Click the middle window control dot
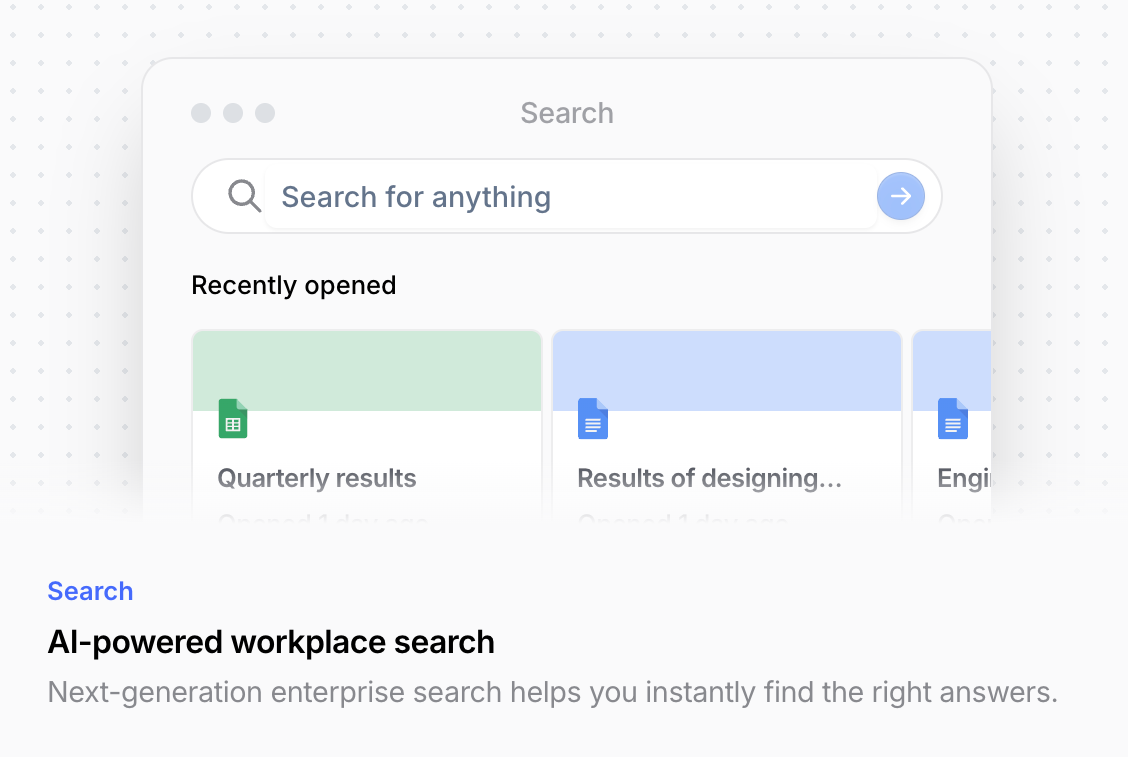 (x=233, y=113)
